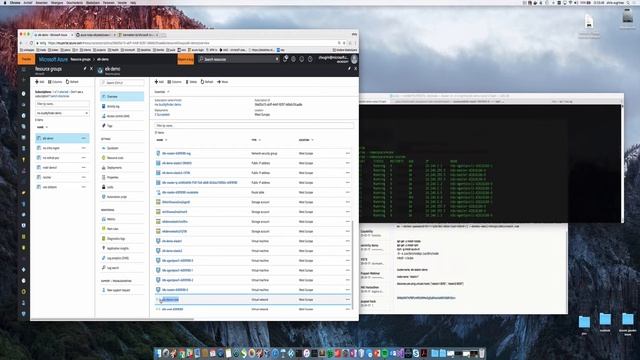The height and width of the screenshot is (360, 640).
Task: Open New support request
Action: (x=122, y=290)
